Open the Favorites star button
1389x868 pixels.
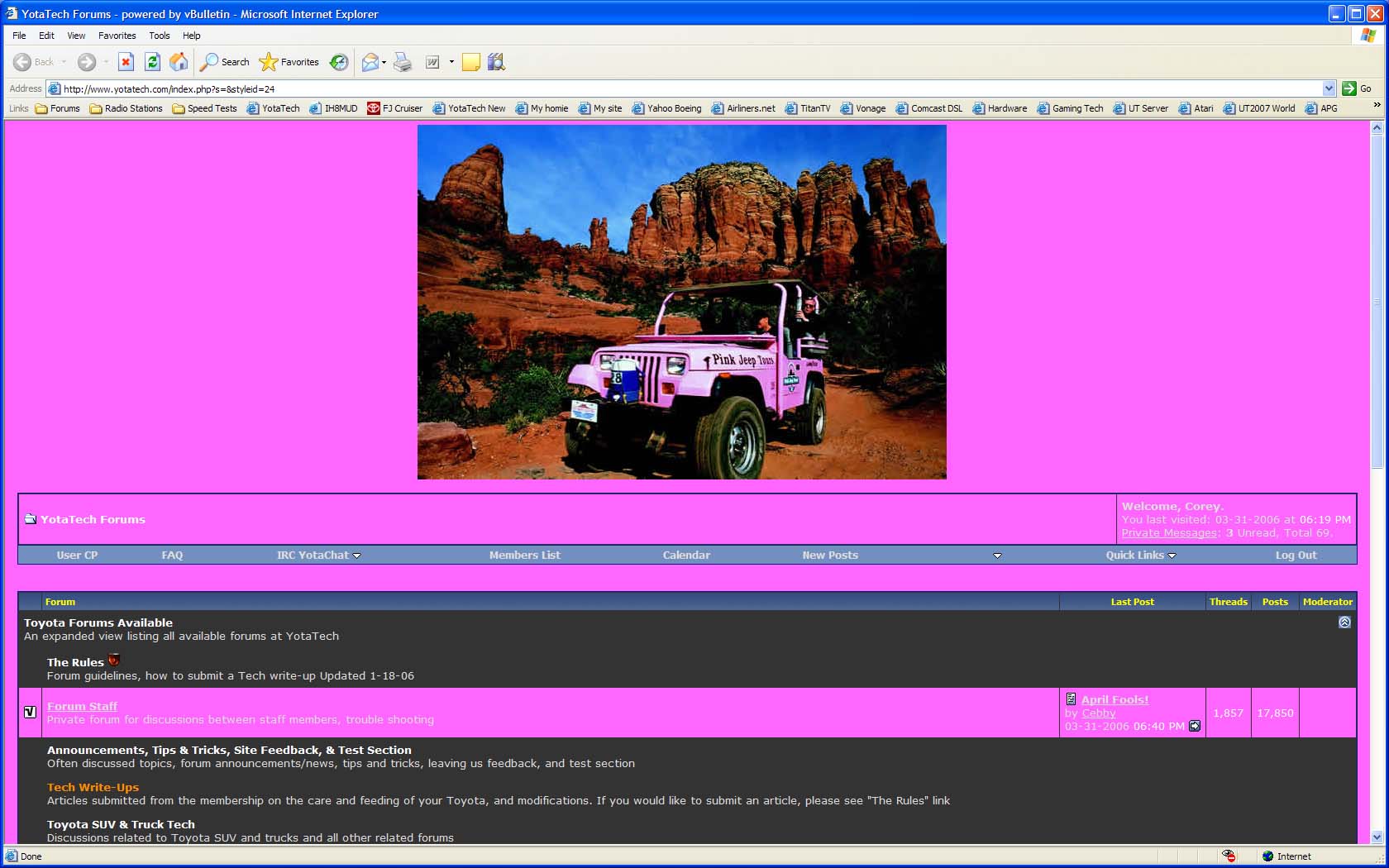(289, 62)
